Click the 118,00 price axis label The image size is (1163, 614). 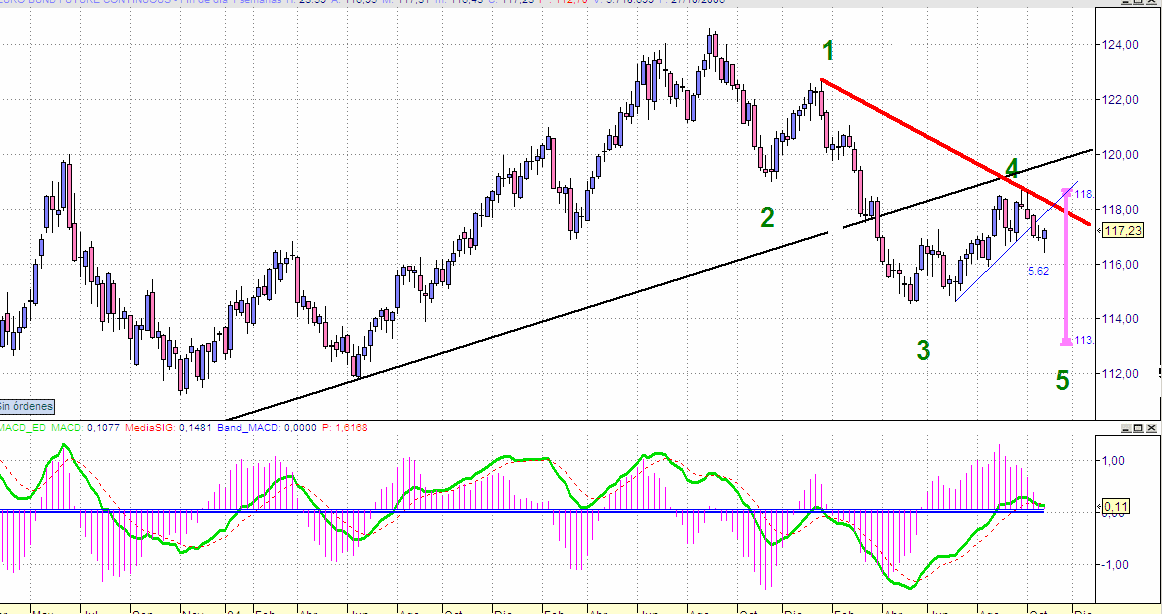point(1120,210)
